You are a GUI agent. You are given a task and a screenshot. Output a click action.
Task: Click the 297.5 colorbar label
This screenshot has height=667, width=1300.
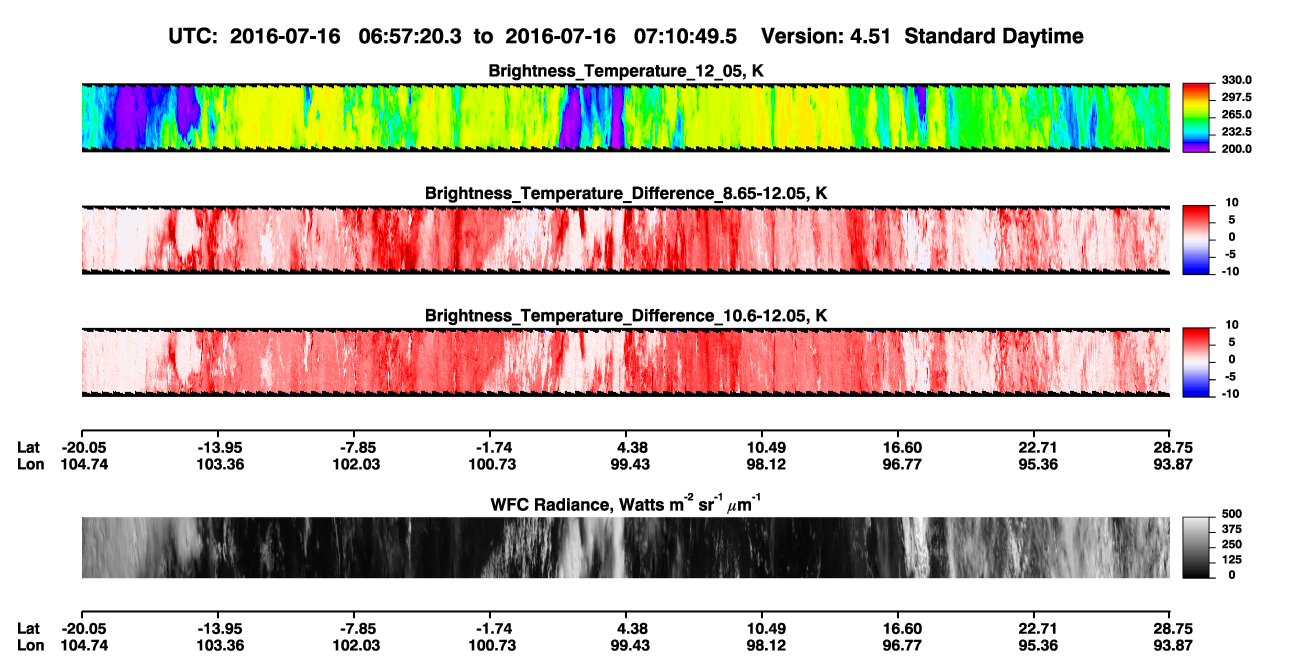point(1237,98)
